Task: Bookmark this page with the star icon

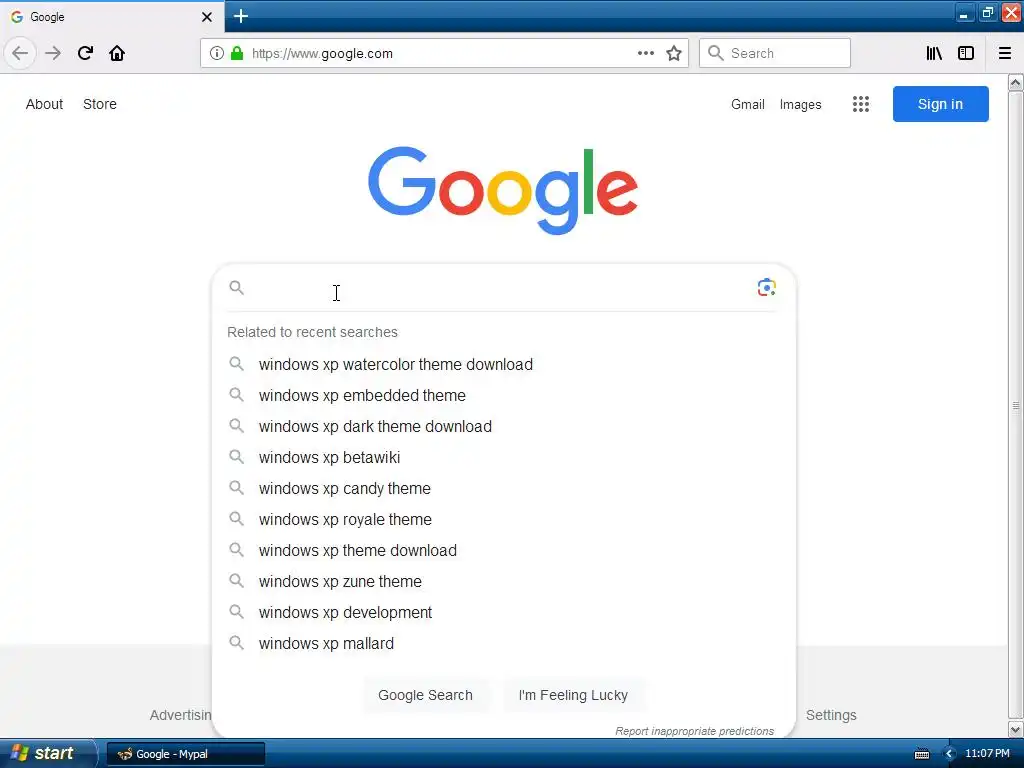Action: point(674,53)
